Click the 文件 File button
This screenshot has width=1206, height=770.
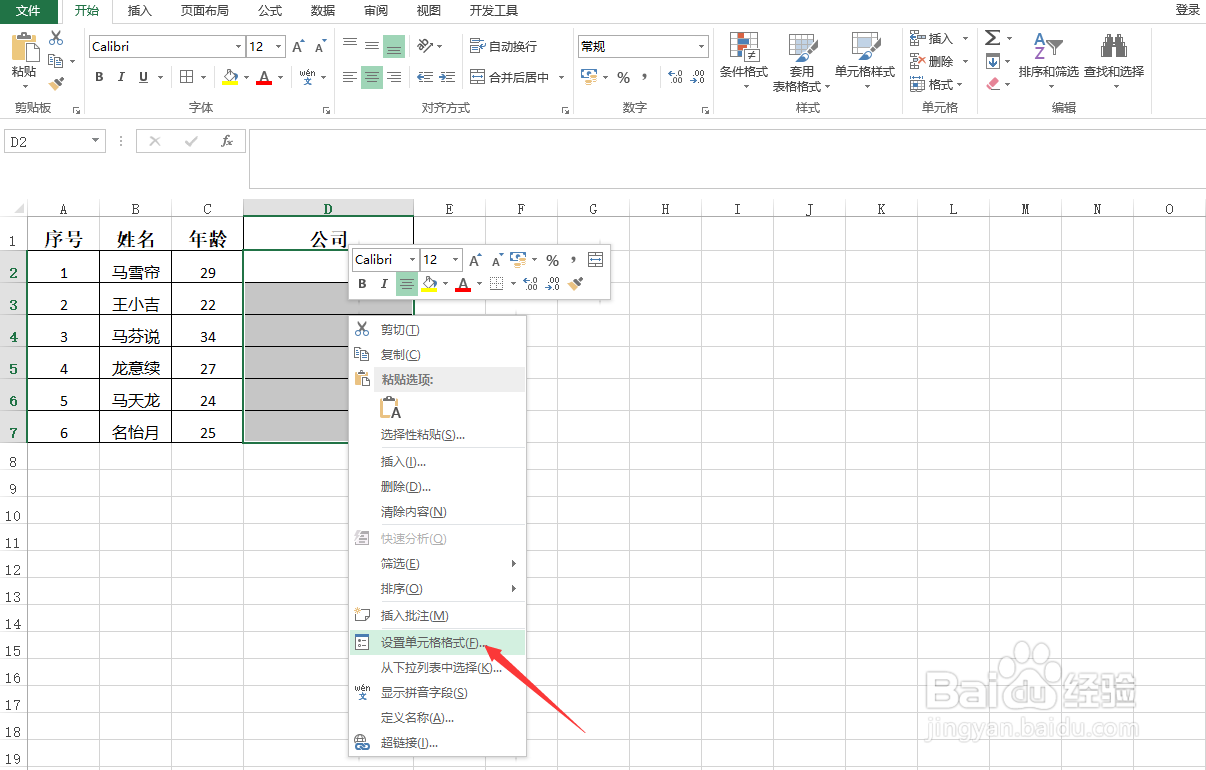pos(29,10)
